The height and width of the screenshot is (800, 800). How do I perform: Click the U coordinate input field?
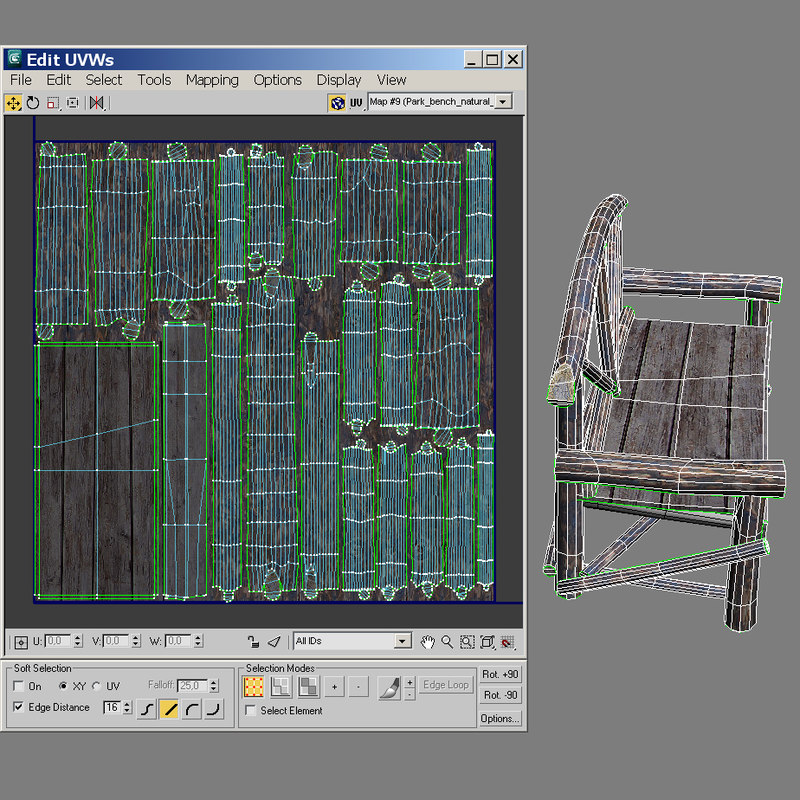coord(58,641)
